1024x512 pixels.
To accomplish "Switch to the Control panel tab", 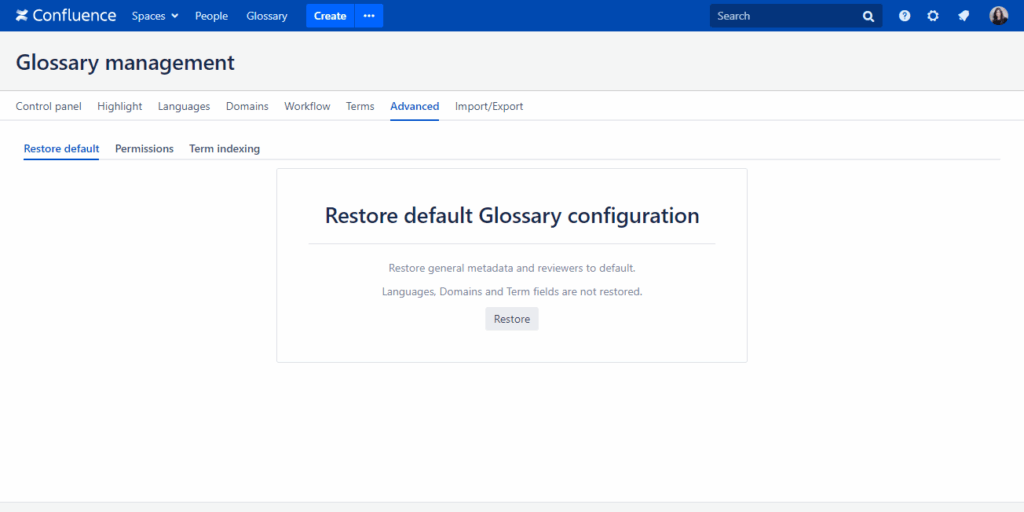I will click(48, 106).
